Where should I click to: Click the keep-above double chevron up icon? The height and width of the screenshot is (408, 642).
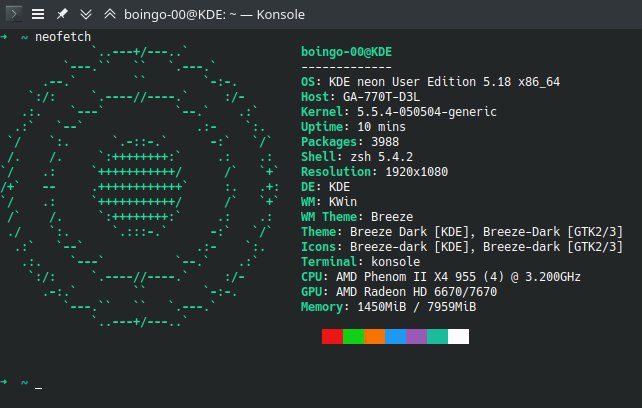pos(110,14)
